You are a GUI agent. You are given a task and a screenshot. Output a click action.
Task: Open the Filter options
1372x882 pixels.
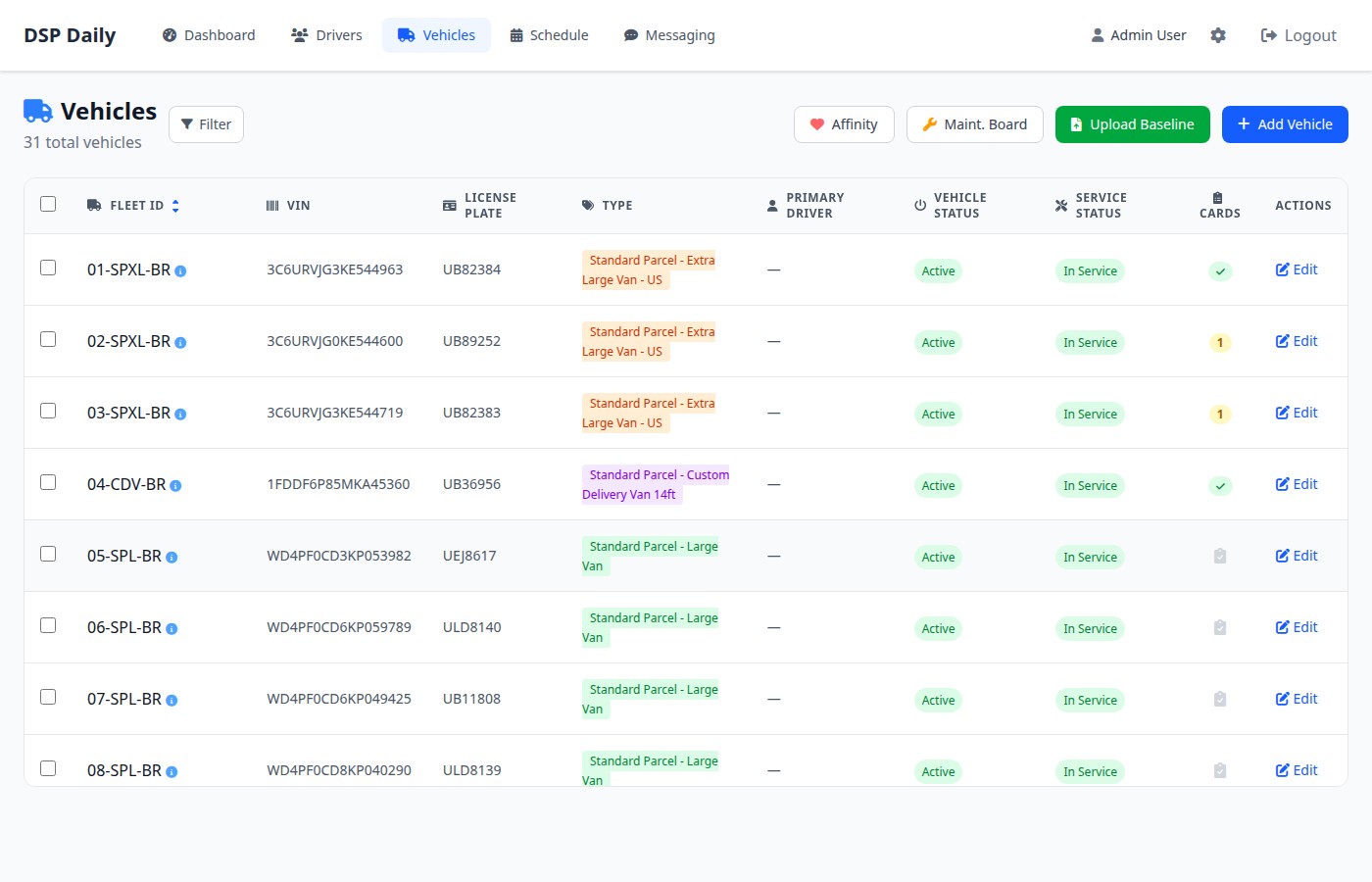[x=206, y=124]
